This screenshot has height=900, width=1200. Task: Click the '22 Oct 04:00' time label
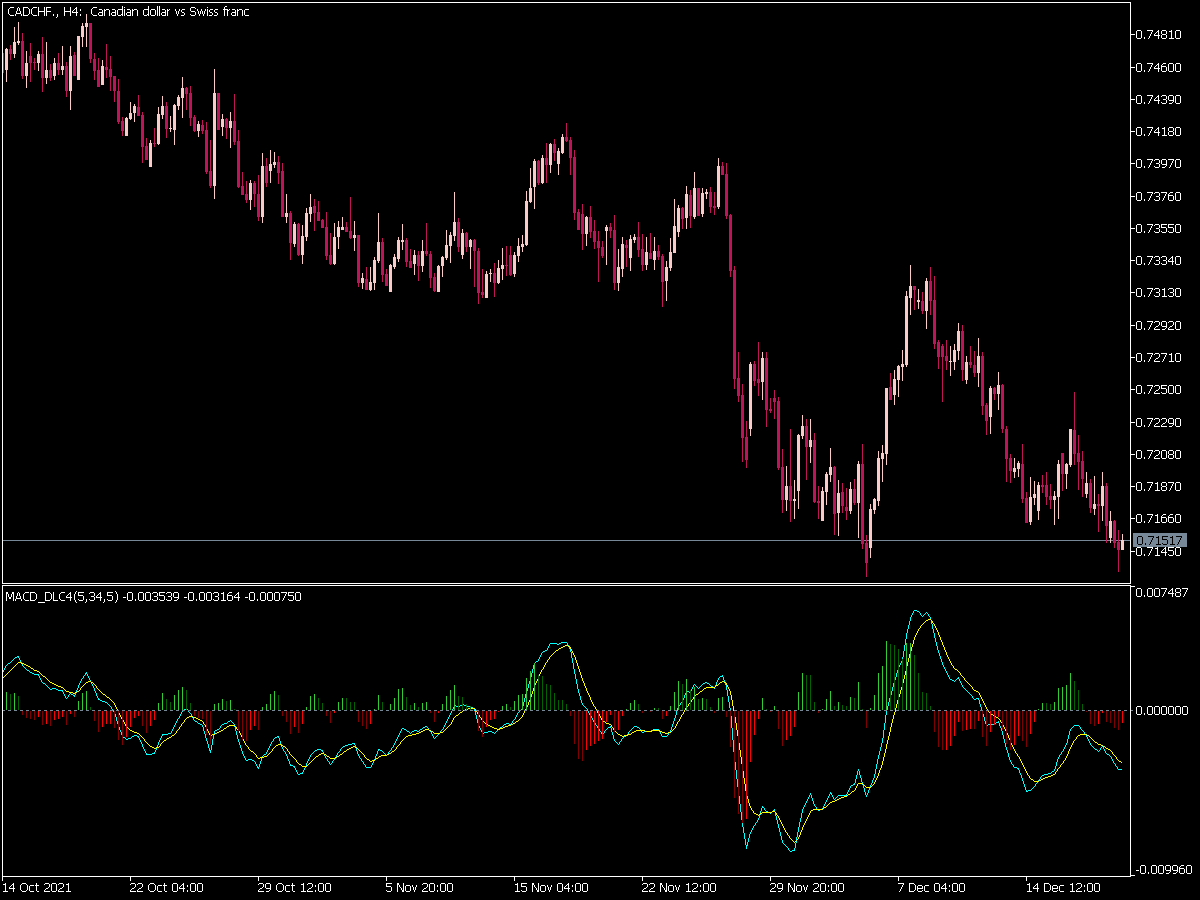tap(166, 887)
